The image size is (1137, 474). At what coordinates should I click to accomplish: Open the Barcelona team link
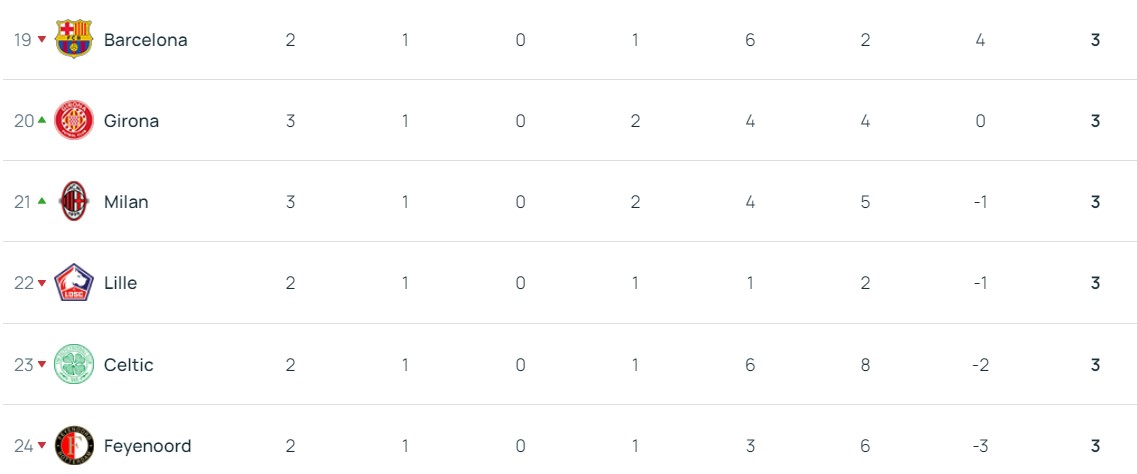coord(145,40)
